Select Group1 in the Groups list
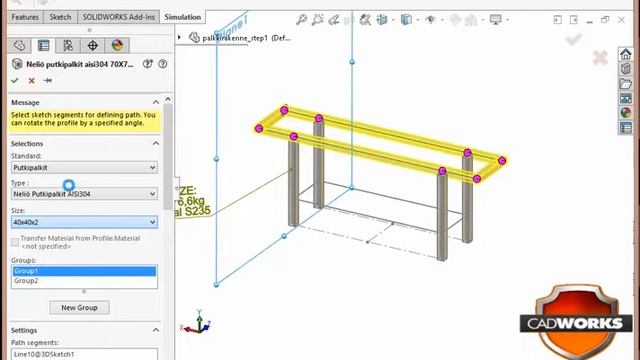 tap(84, 271)
